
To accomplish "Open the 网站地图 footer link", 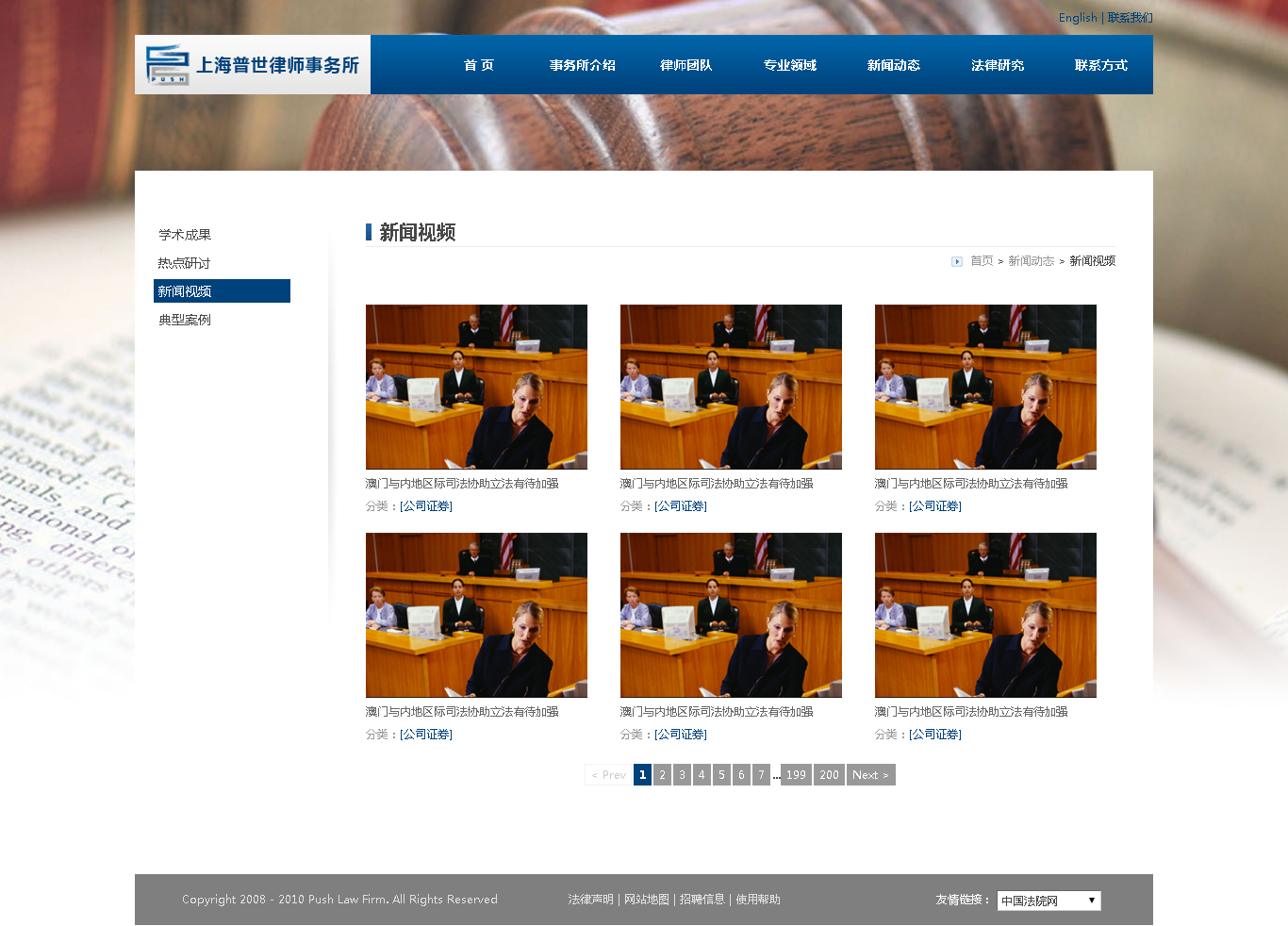I will pos(646,900).
